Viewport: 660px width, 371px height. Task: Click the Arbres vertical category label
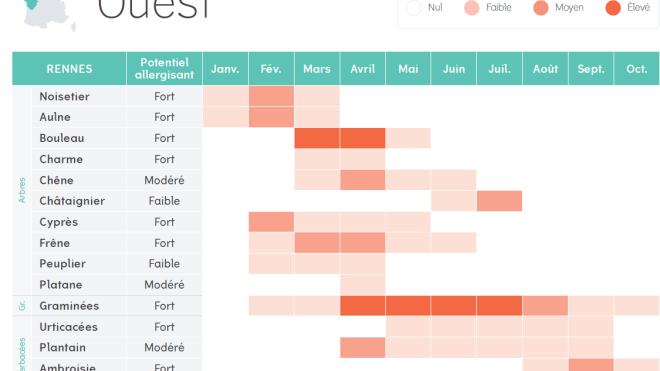coord(22,190)
